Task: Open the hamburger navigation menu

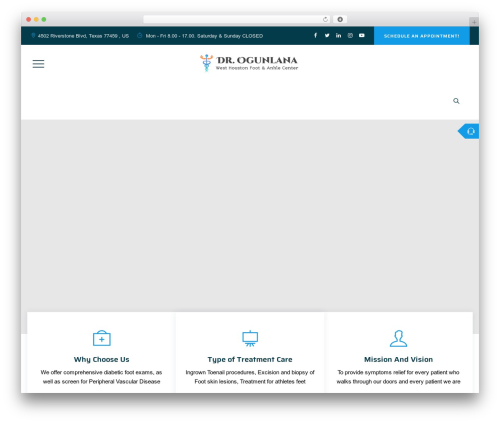Action: (38, 64)
